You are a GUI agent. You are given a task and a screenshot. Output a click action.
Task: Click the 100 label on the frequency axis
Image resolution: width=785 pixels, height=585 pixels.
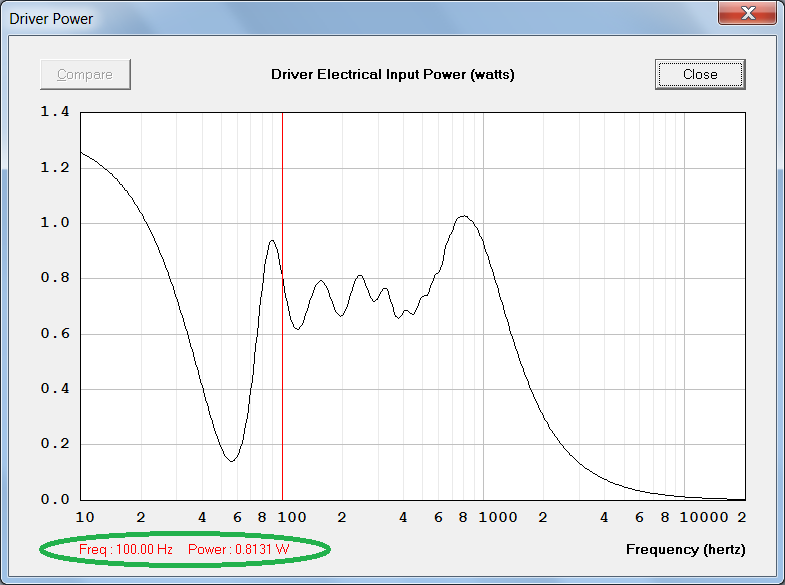tap(292, 517)
